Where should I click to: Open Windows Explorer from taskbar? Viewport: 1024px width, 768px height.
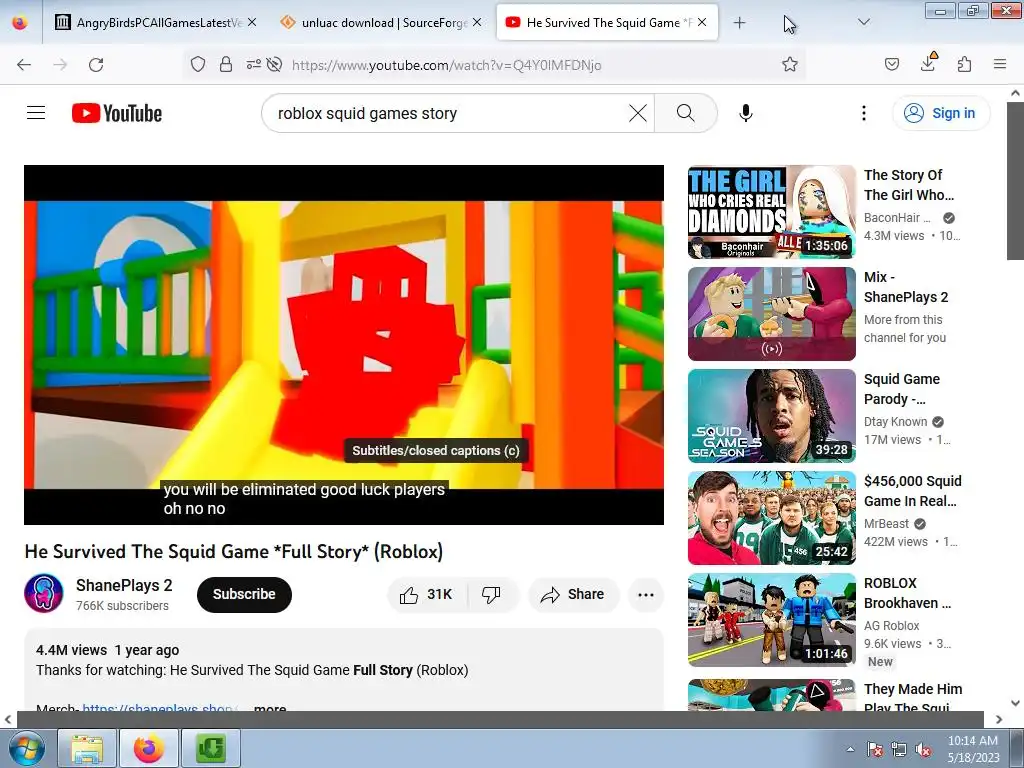[x=87, y=748]
